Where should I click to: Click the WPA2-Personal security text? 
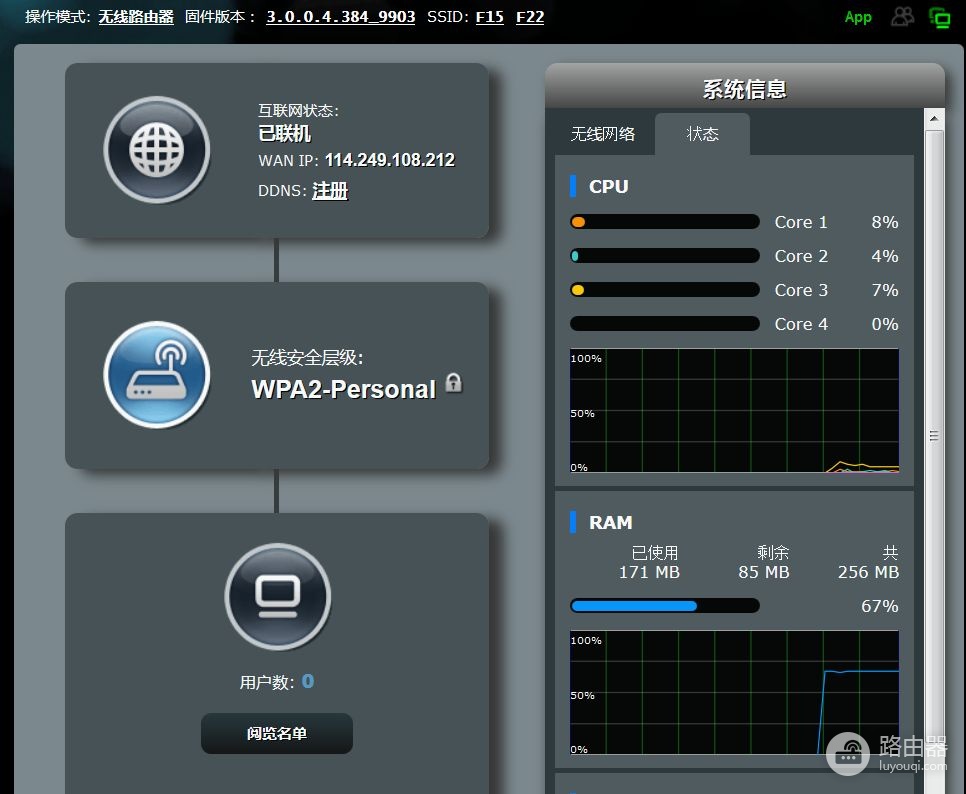[343, 389]
